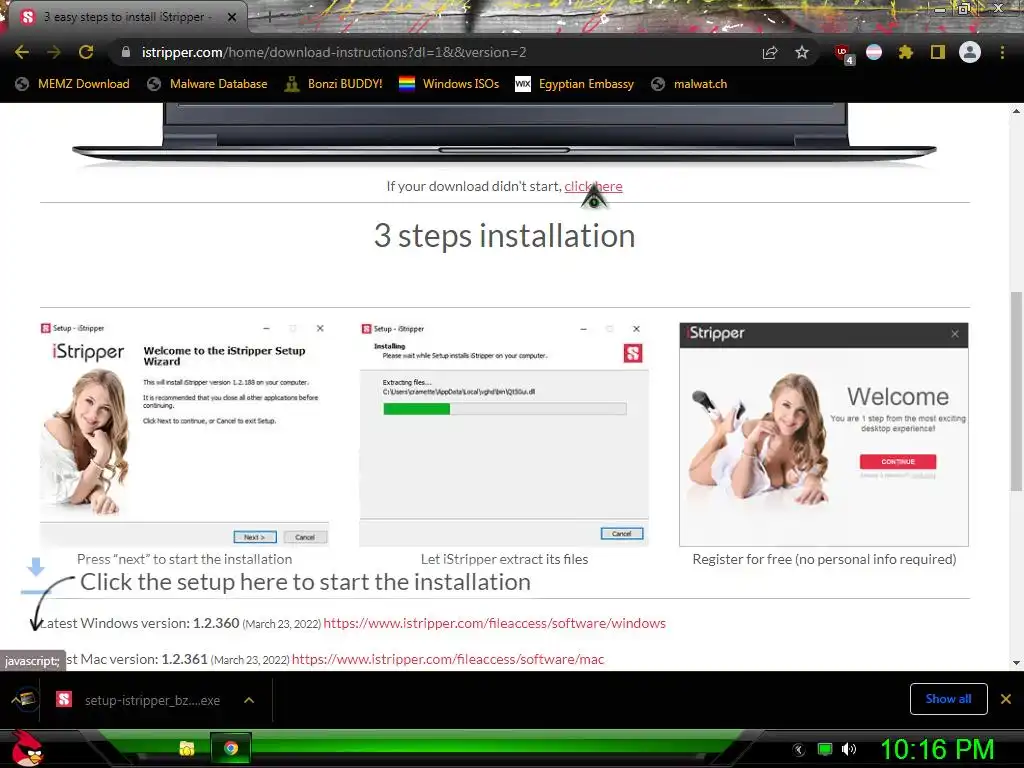This screenshot has width=1024, height=768.
Task: Click the '3 steps installation' heading
Action: pyautogui.click(x=504, y=235)
